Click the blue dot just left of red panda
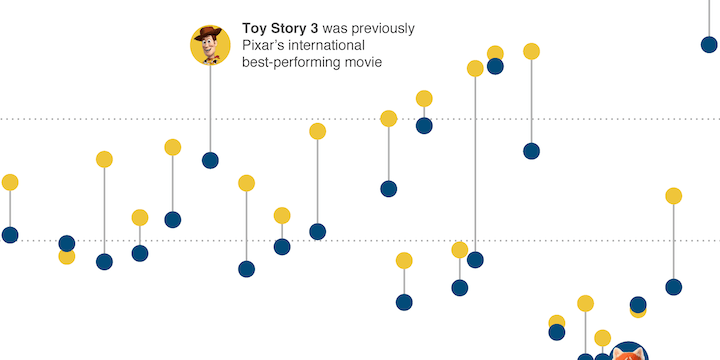The height and width of the screenshot is (360, 720). [x=602, y=357]
